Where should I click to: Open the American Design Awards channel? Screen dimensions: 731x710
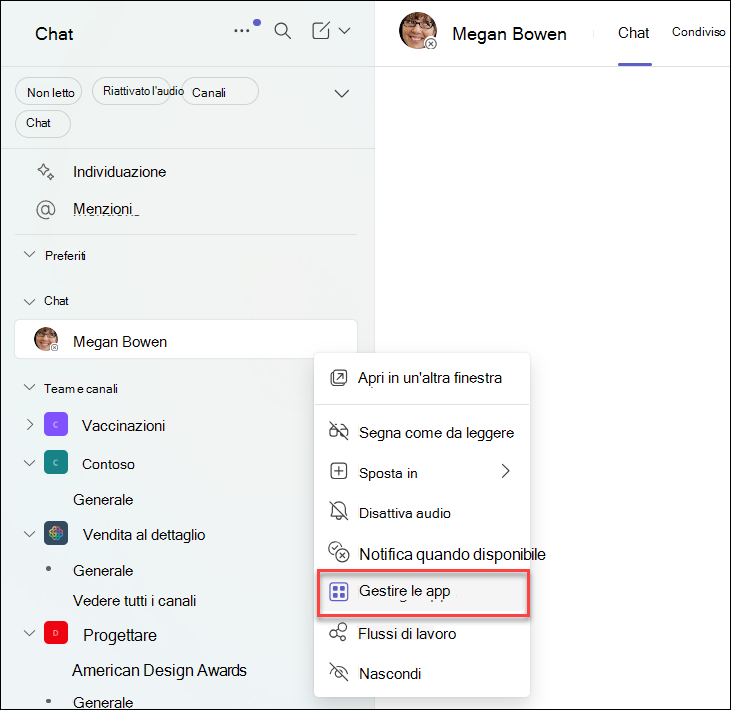coord(159,670)
